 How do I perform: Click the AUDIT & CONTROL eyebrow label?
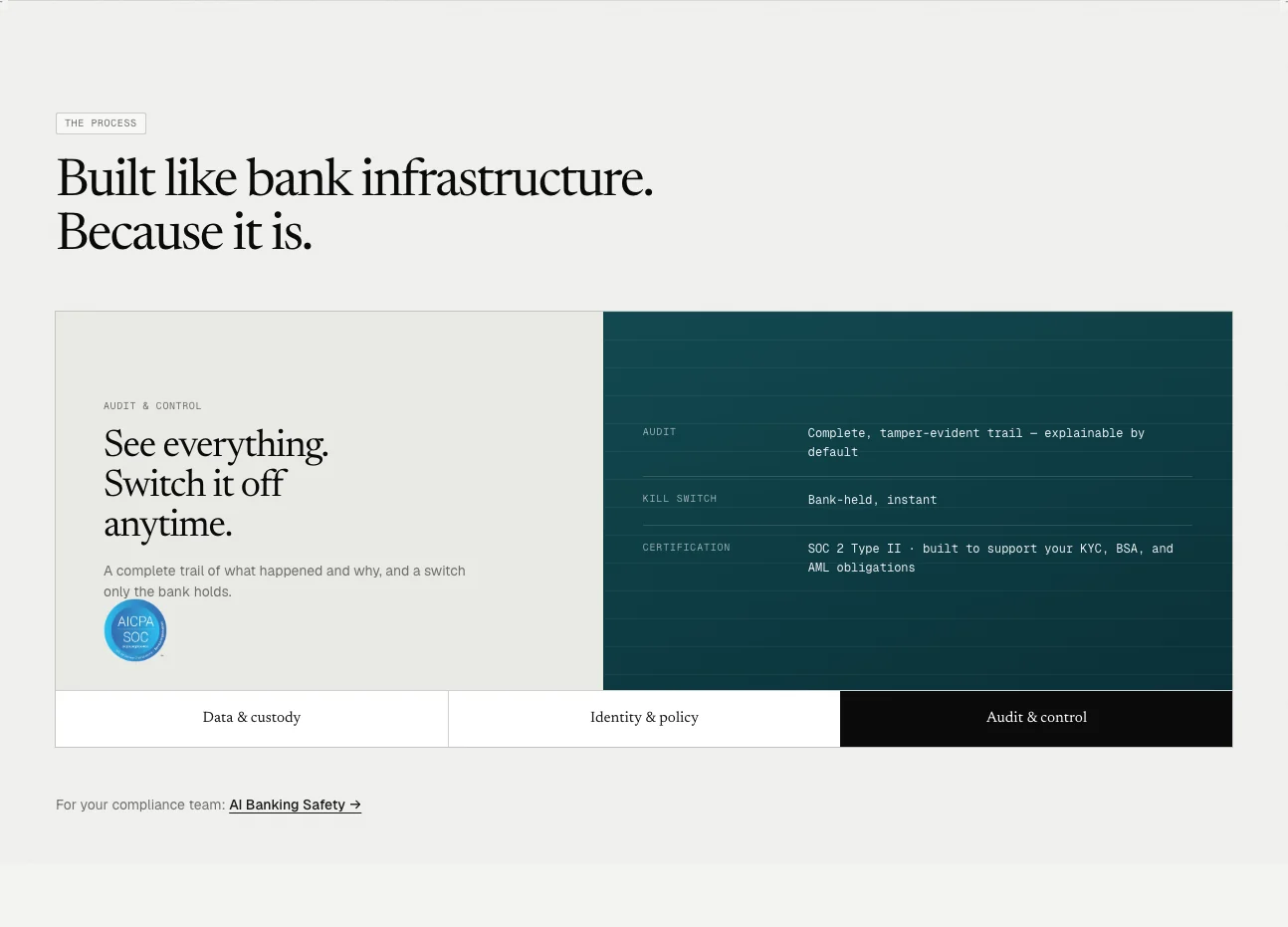click(152, 406)
